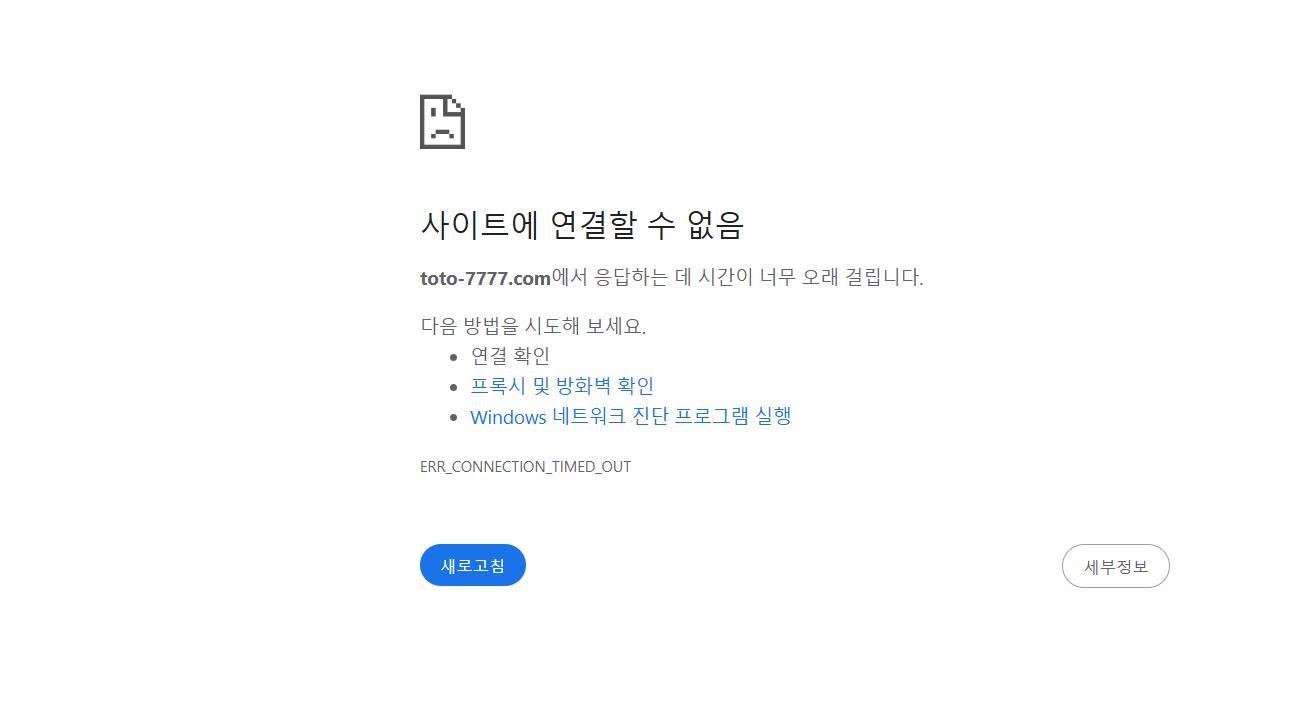Click the bullet dot beside Windows 네트워크 진단
The image size is (1316, 718).
coord(454,417)
